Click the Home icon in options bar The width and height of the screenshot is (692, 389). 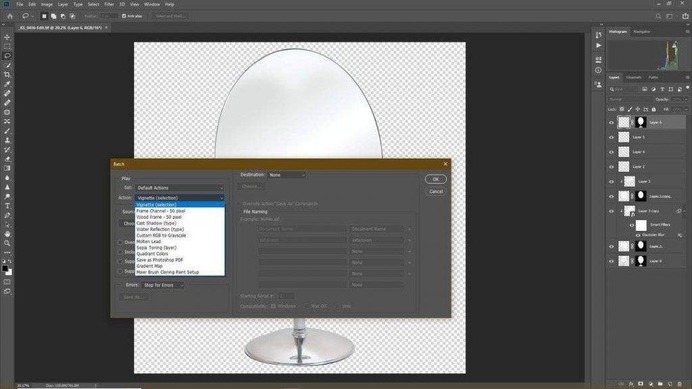(10, 16)
